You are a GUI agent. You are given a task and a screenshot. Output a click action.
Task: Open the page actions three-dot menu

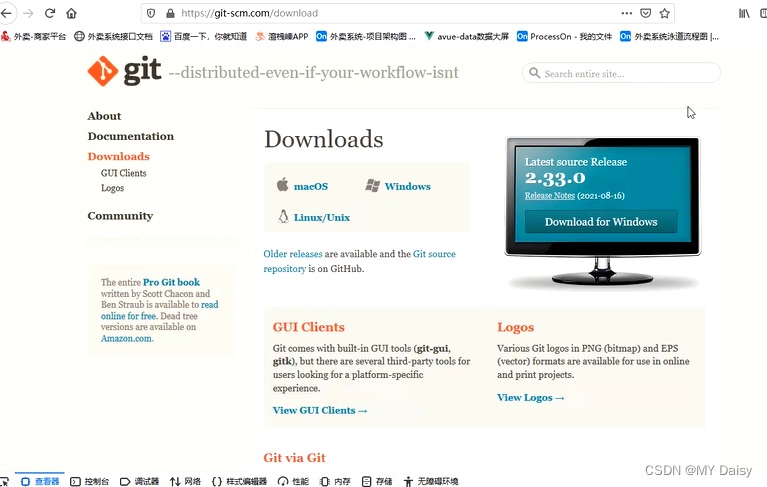(627, 13)
